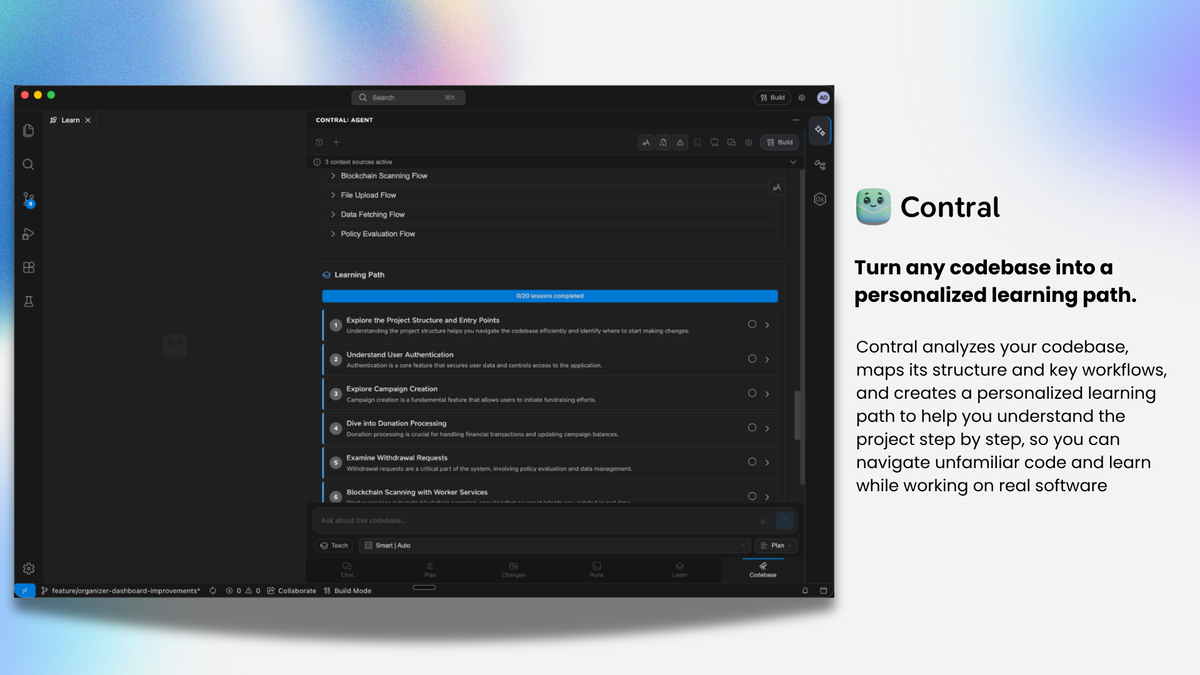
Task: Click Build button in agent toolbar
Action: 779,142
